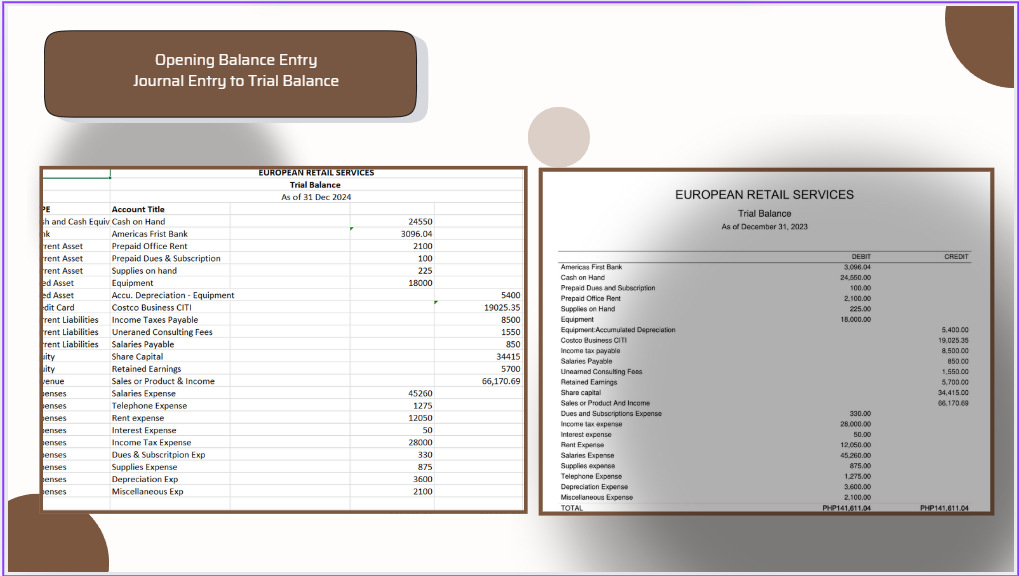This screenshot has width=1019, height=576.
Task: Click spreadsheet 'Telephone Expense' cell
Action: [x=149, y=406]
